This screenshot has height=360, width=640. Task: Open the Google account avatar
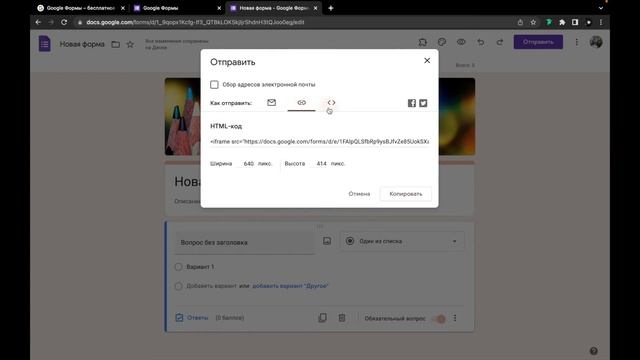pos(596,42)
